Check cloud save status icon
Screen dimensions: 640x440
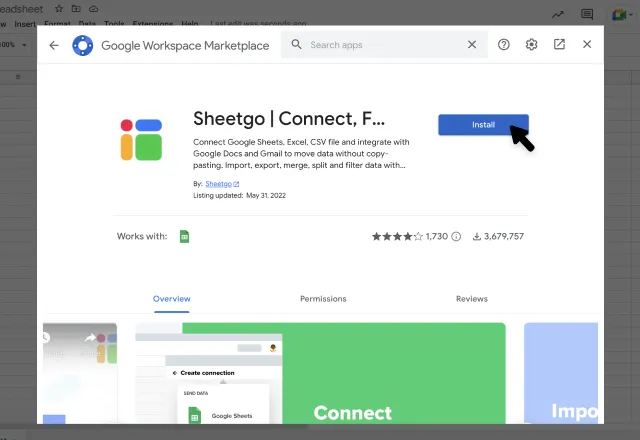click(x=93, y=9)
